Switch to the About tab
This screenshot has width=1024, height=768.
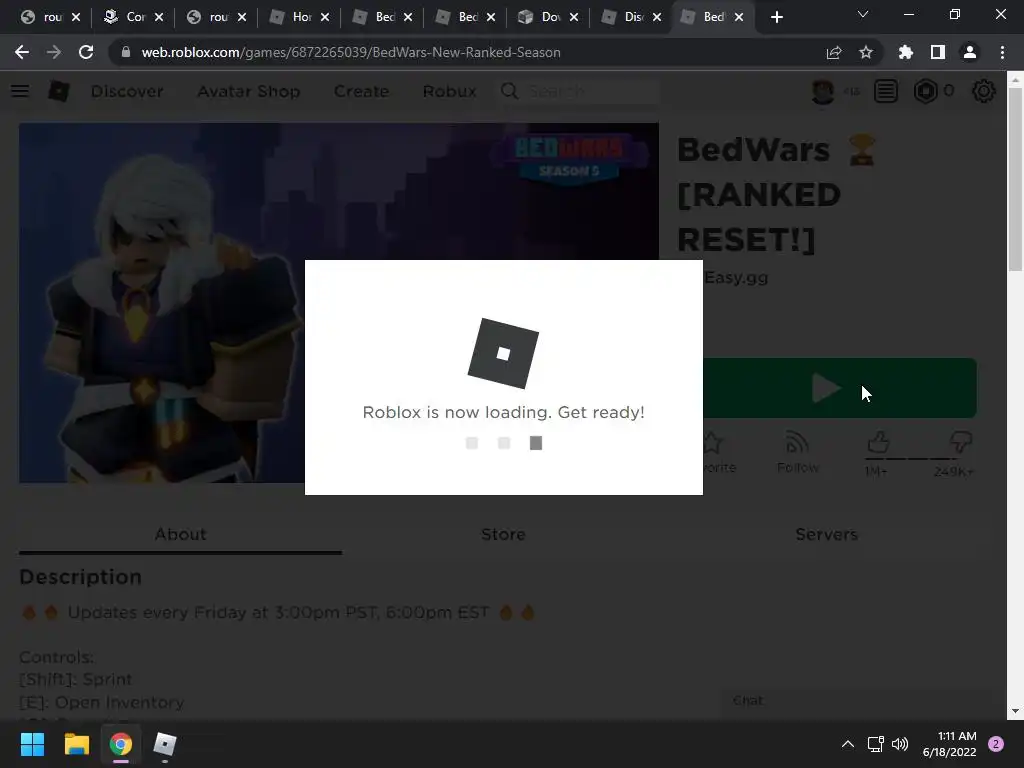click(180, 534)
